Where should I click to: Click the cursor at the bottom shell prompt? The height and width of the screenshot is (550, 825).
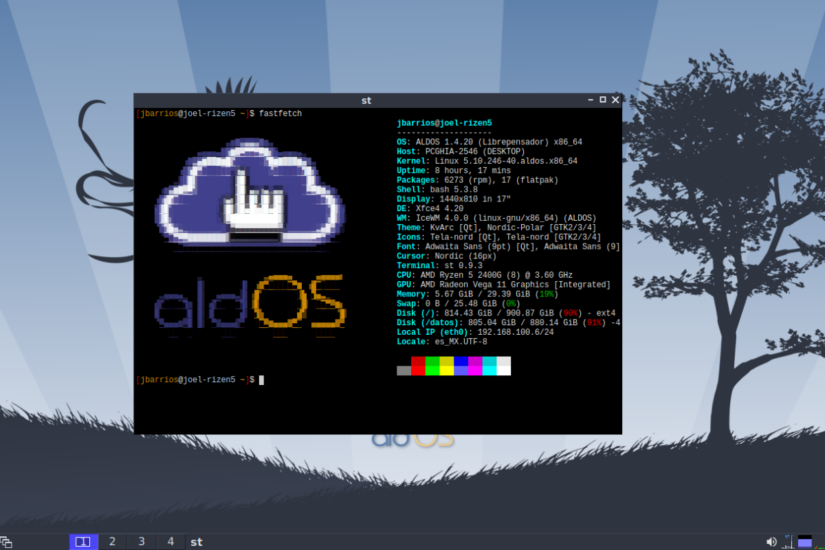pos(261,380)
